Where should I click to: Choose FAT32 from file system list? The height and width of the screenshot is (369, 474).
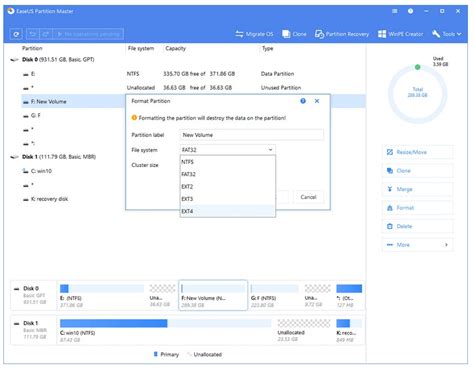[228, 174]
